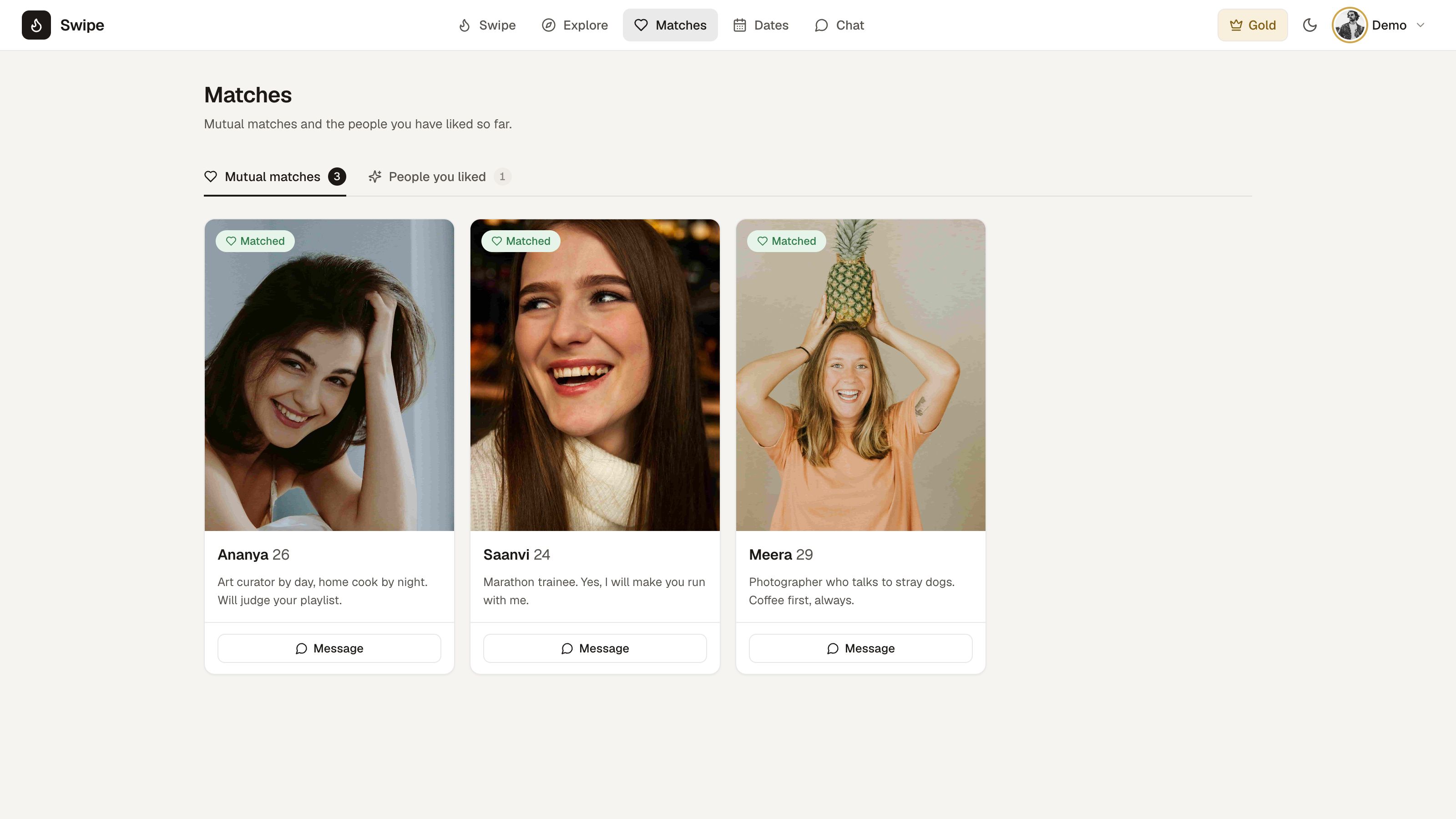Open the Dates page

pyautogui.click(x=760, y=25)
